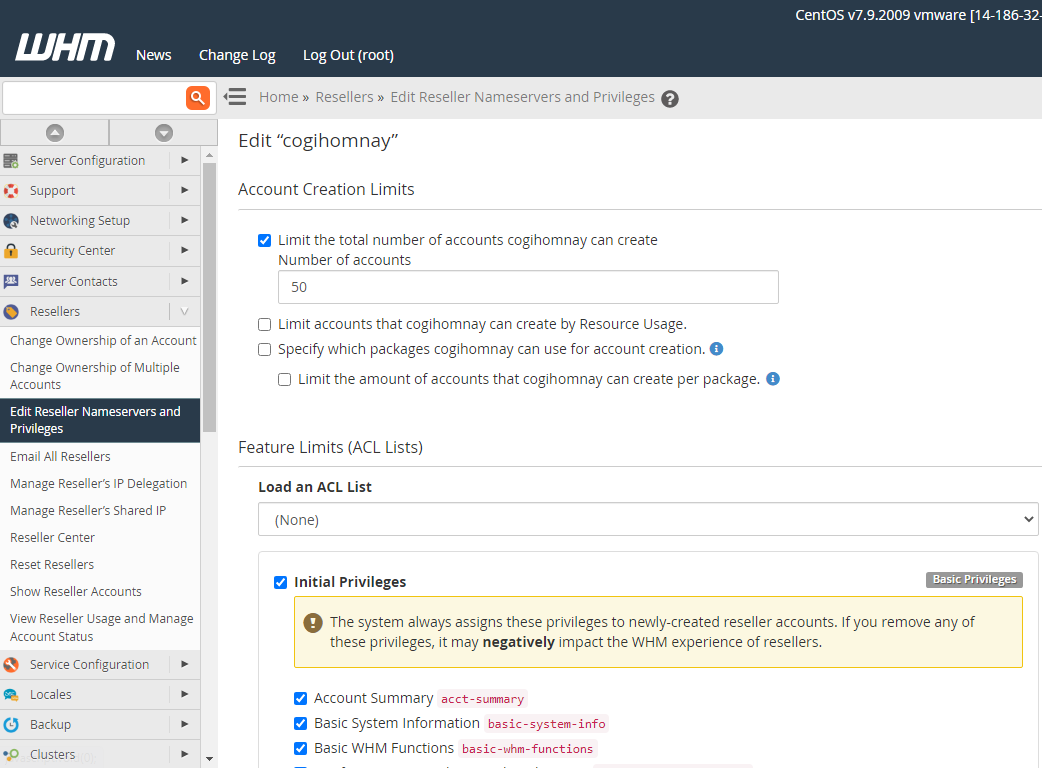This screenshot has height=768, width=1042.
Task: Open the help question mark icon
Action: pyautogui.click(x=670, y=99)
